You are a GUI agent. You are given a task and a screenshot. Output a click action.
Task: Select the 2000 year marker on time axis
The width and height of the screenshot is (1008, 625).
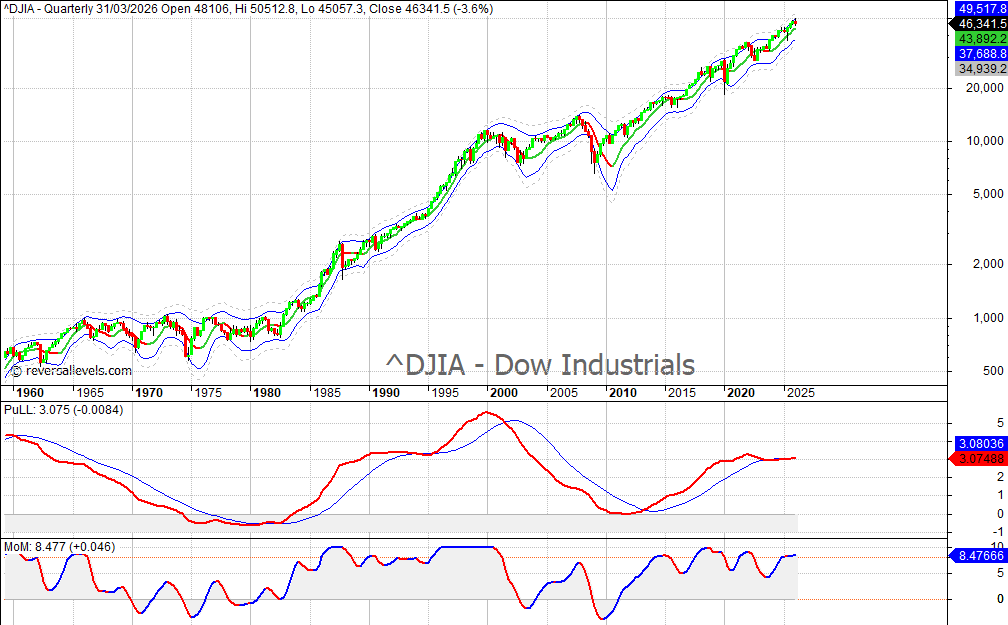[x=502, y=393]
